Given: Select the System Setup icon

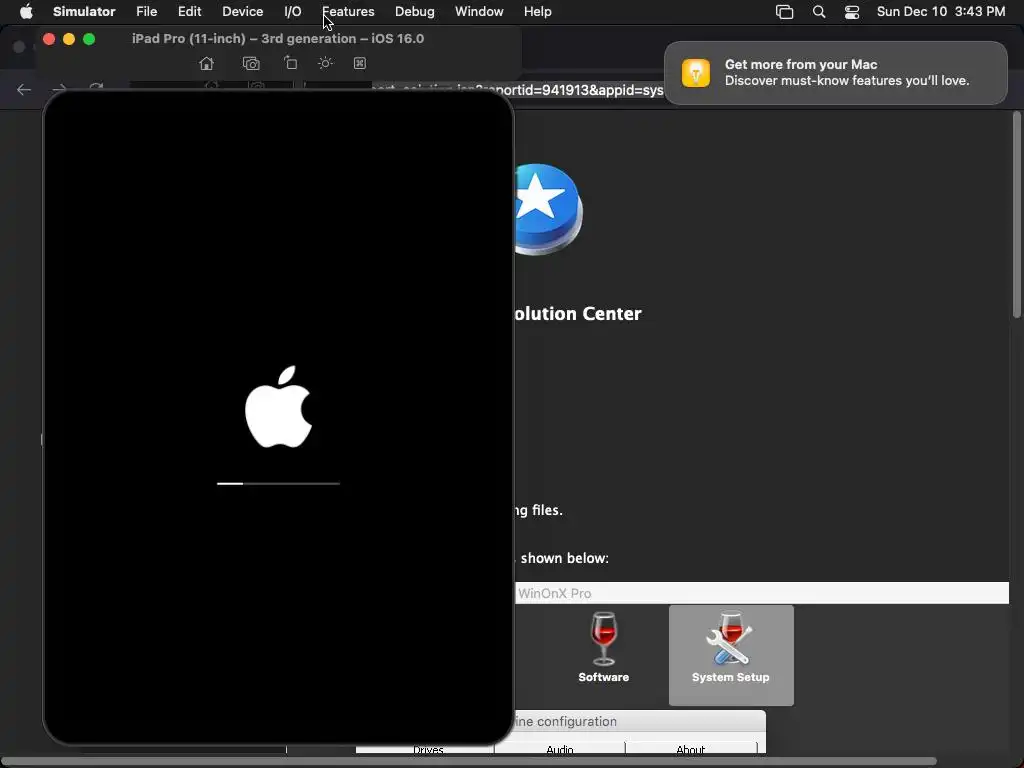Looking at the screenshot, I should 731,654.
